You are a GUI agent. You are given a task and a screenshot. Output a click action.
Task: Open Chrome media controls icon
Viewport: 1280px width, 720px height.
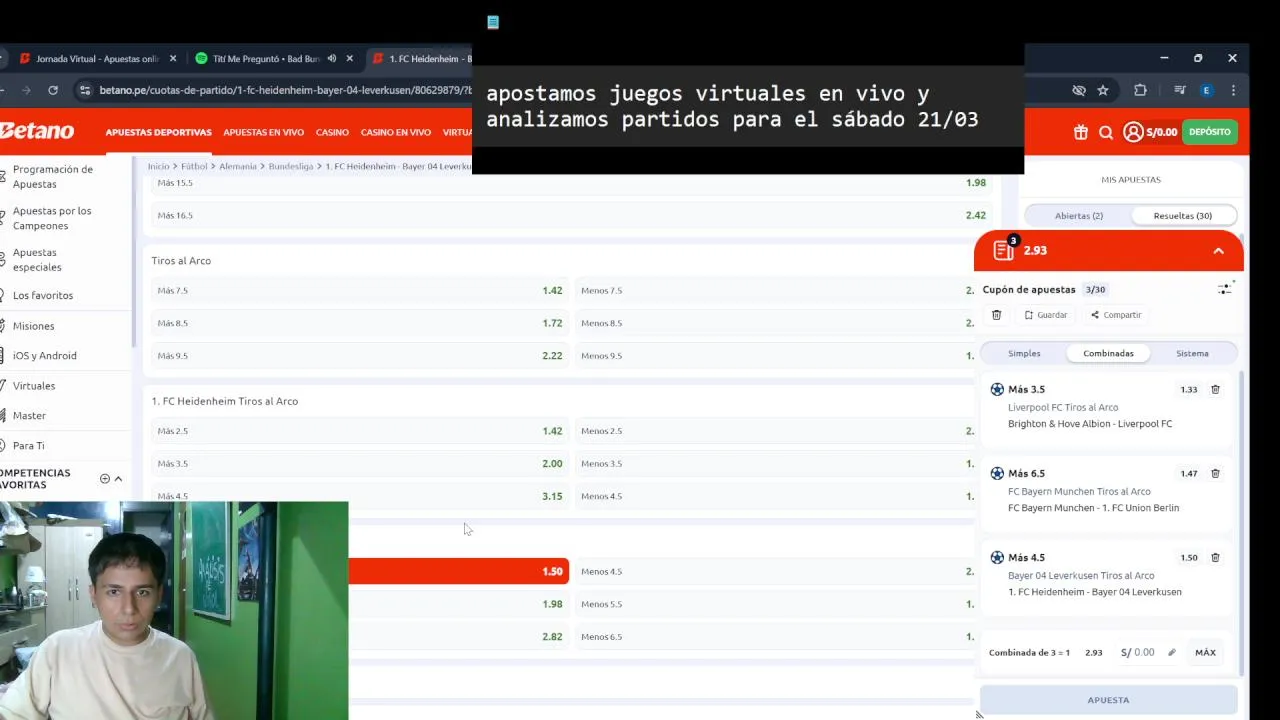1179,90
